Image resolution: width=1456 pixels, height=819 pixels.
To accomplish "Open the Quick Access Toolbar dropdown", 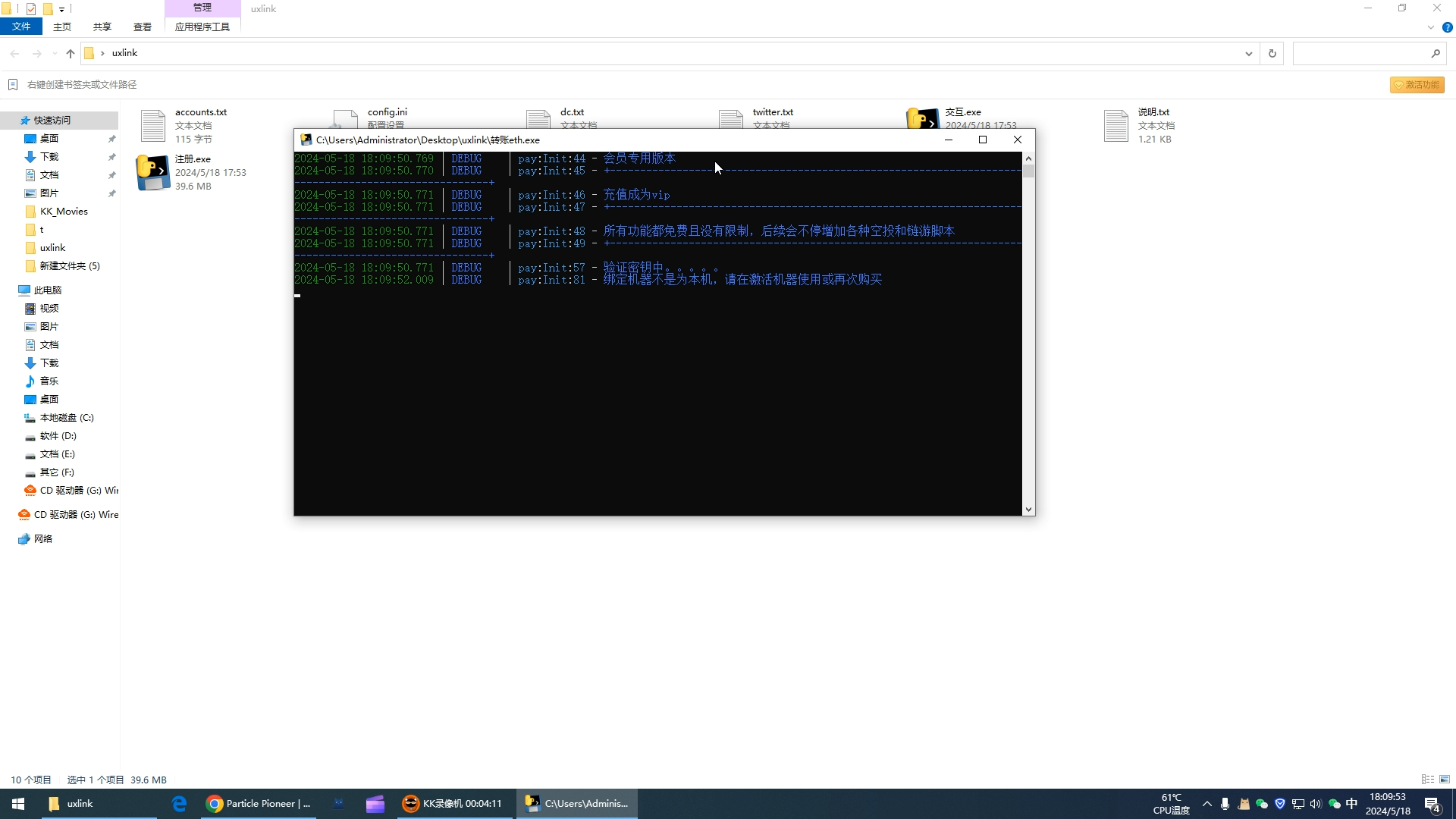I will (x=62, y=9).
